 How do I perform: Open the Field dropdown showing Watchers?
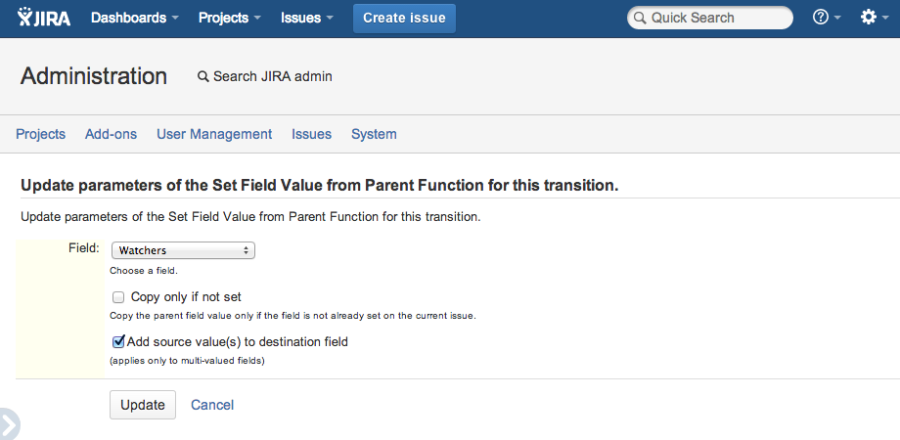(x=183, y=250)
